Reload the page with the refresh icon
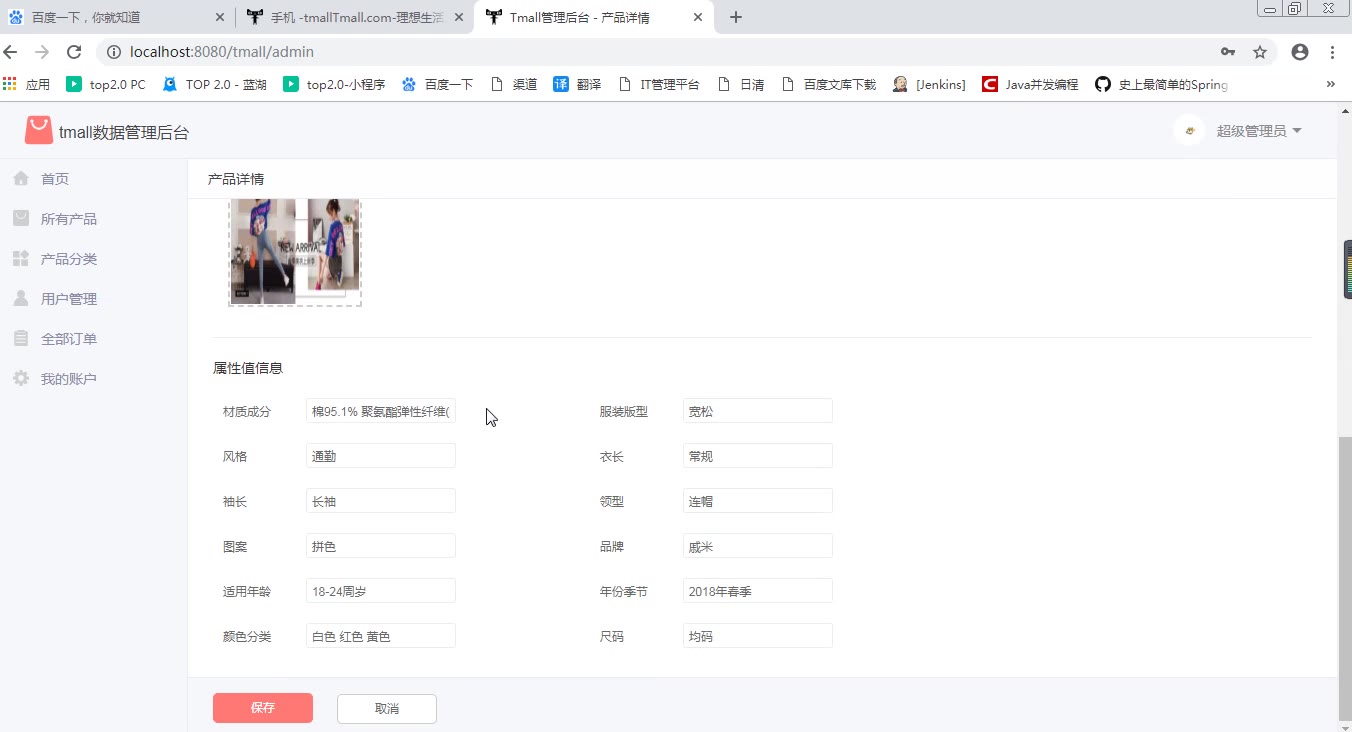 pos(74,52)
